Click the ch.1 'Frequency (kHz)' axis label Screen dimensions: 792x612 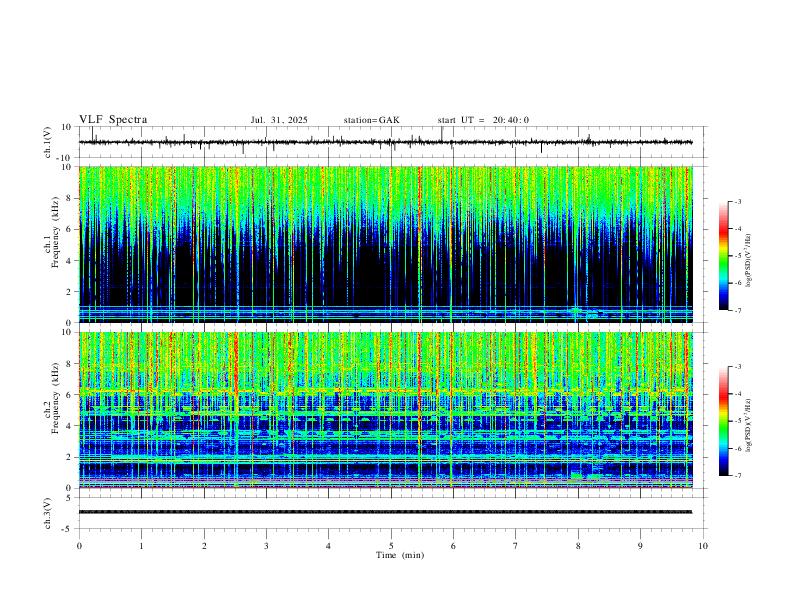(x=55, y=232)
